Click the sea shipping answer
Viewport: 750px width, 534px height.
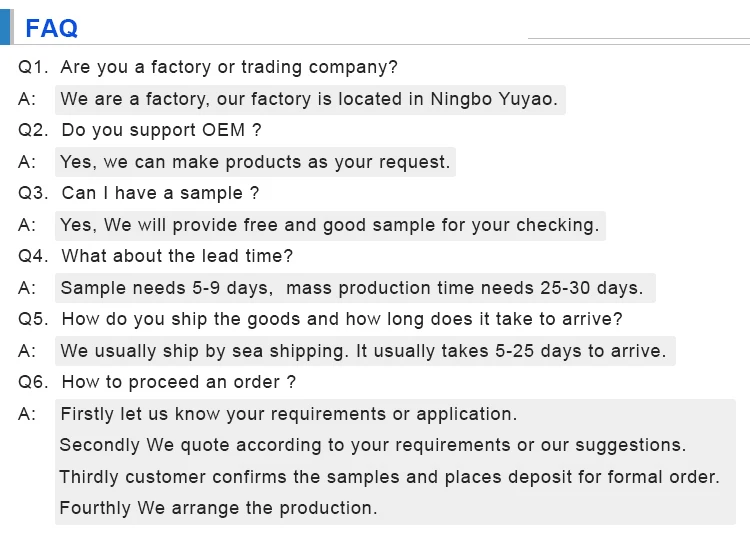point(363,351)
